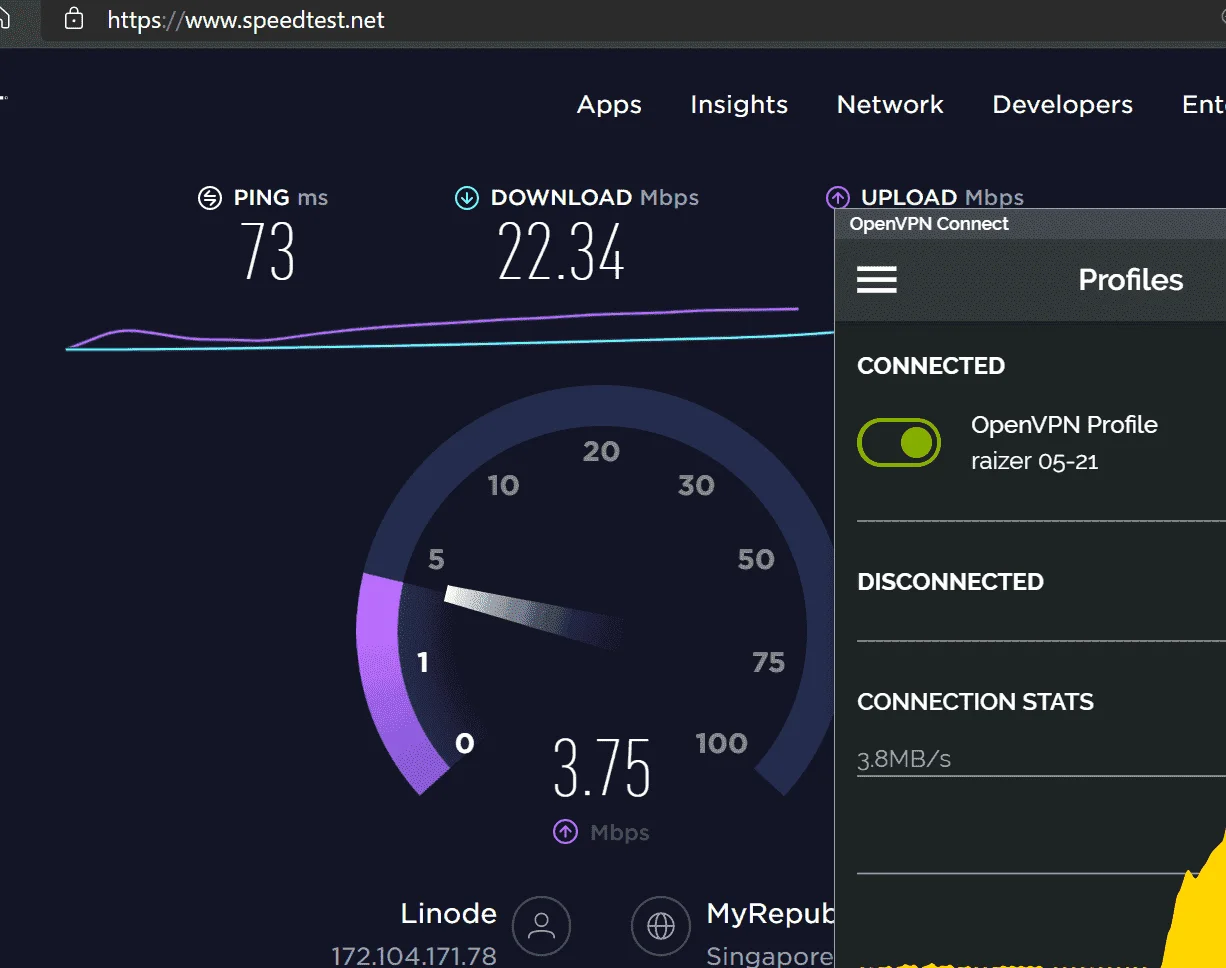Click the Profiles heading in OpenVPN
1226x968 pixels.
click(x=1131, y=280)
